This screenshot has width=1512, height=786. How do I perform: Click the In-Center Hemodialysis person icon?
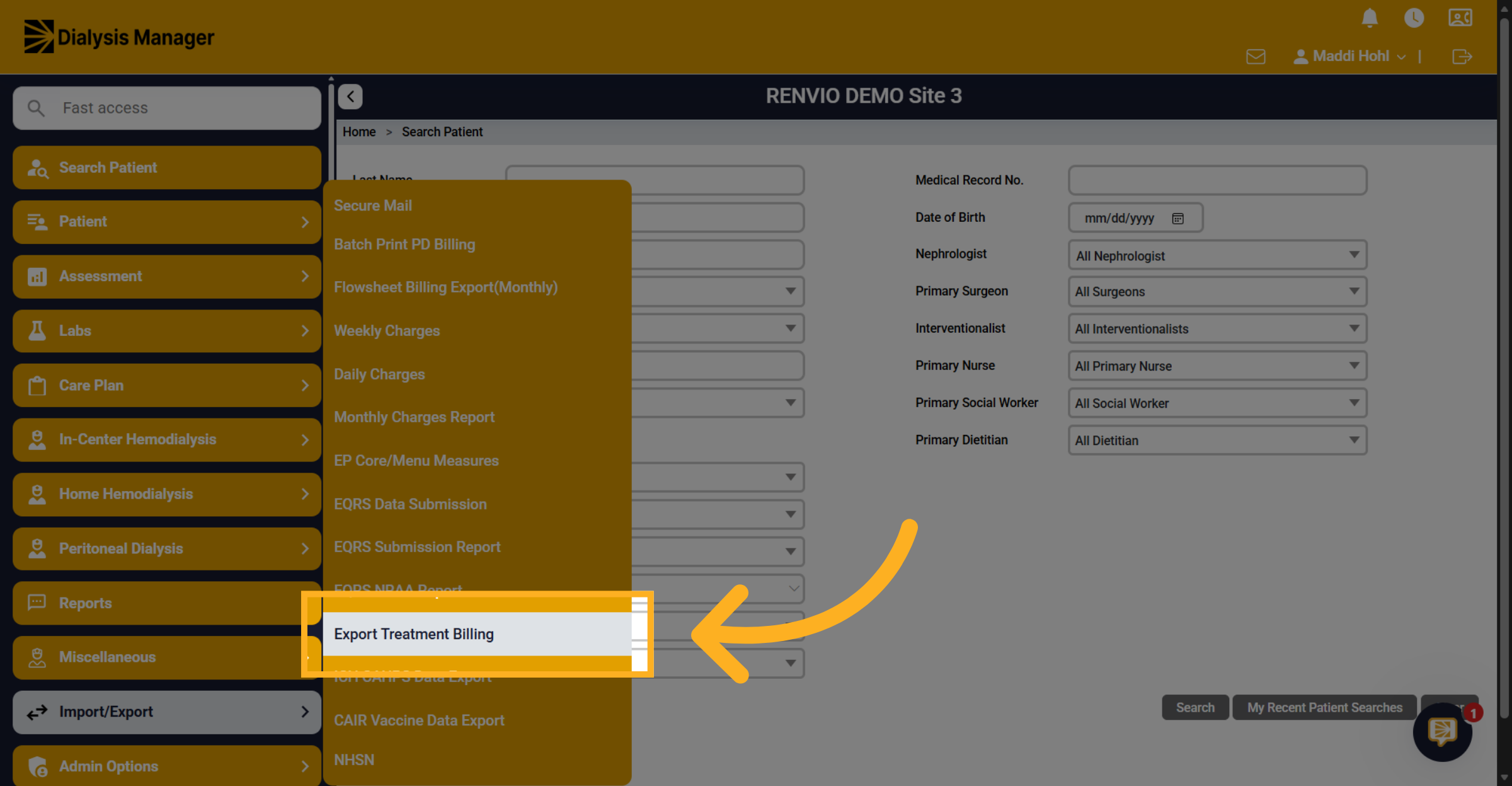37,439
